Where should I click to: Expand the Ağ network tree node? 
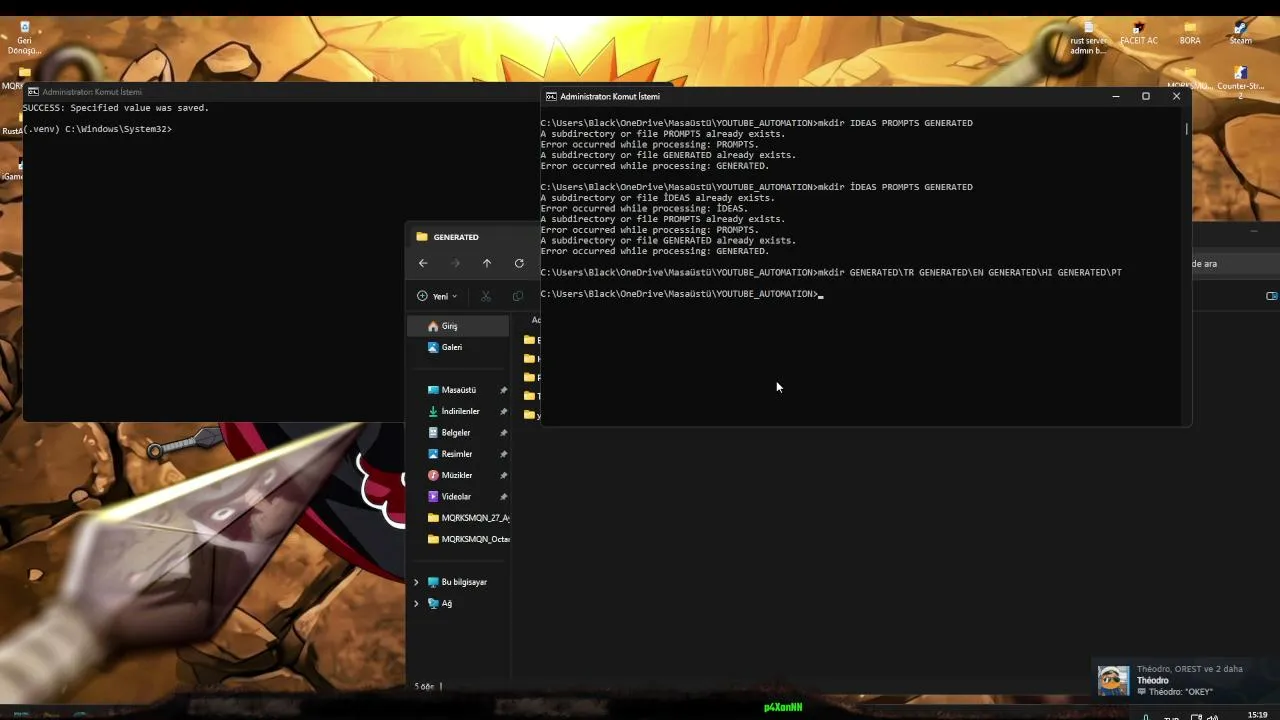[x=416, y=603]
